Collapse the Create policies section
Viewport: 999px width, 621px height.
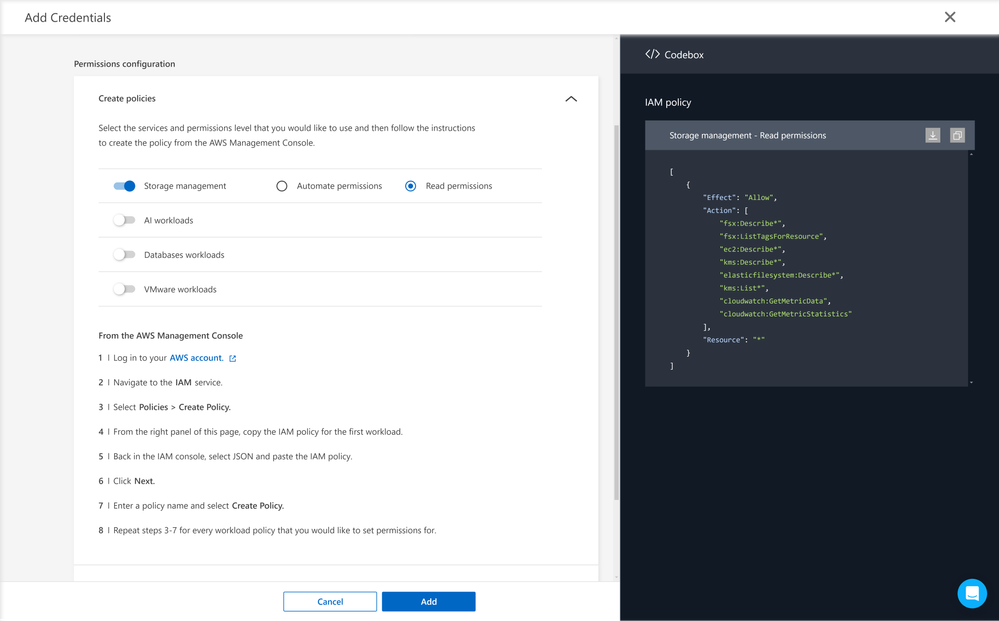pyautogui.click(x=571, y=99)
